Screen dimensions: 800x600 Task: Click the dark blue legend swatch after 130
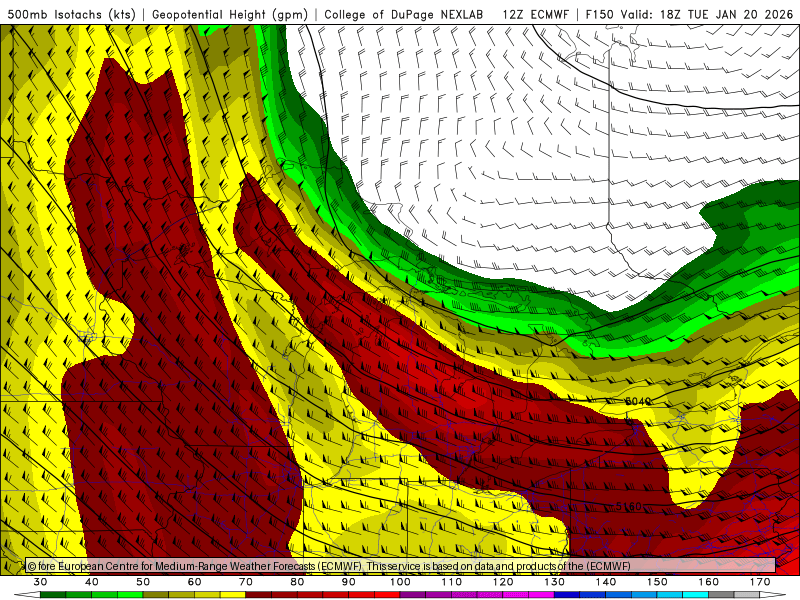[x=567, y=595]
